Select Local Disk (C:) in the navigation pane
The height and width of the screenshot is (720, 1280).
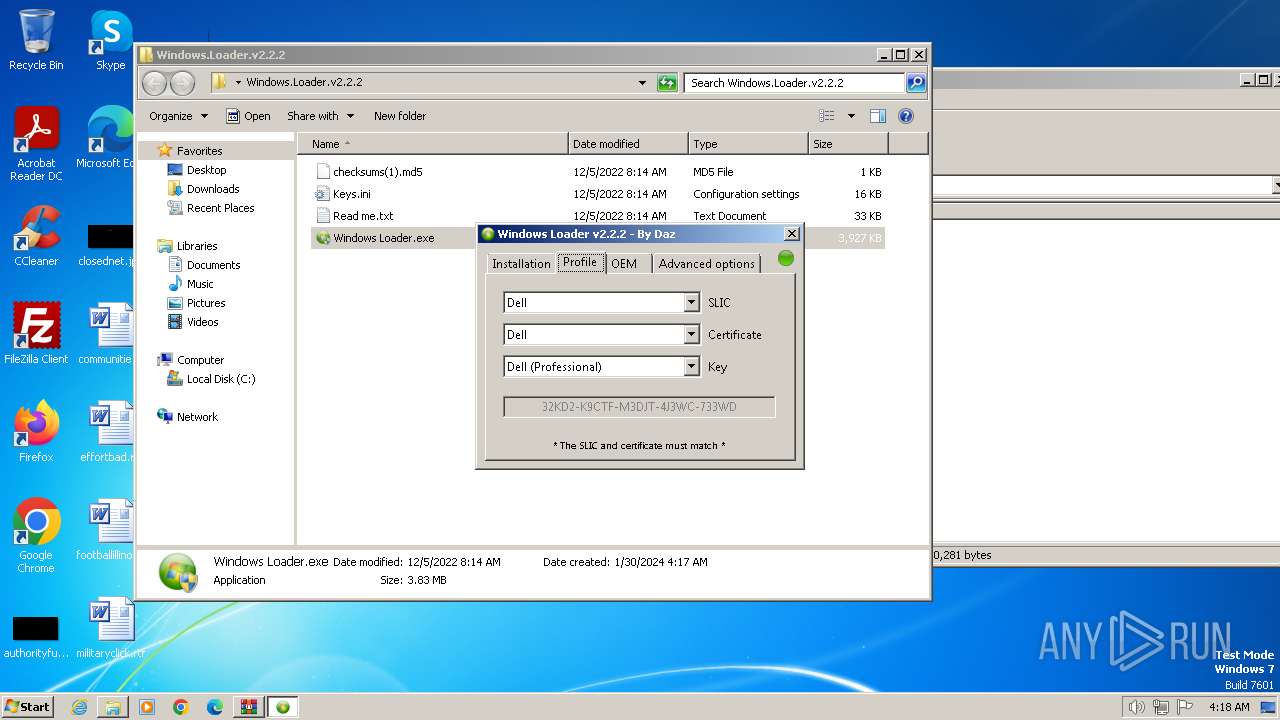(221, 379)
